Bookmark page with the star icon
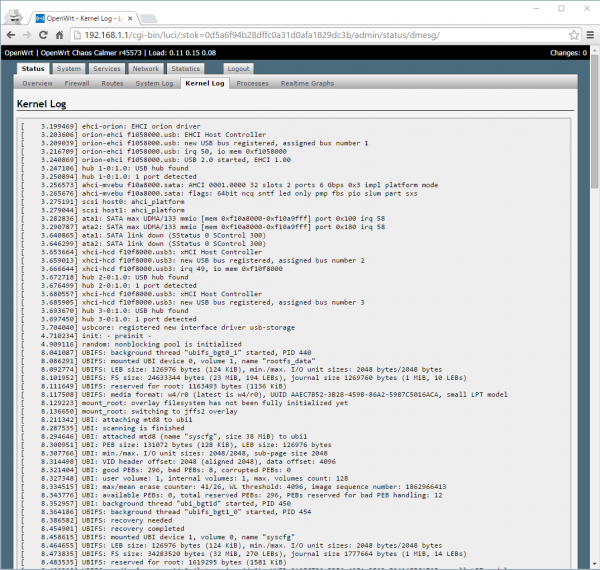Viewport: 600px width, 570px height. 564,34
